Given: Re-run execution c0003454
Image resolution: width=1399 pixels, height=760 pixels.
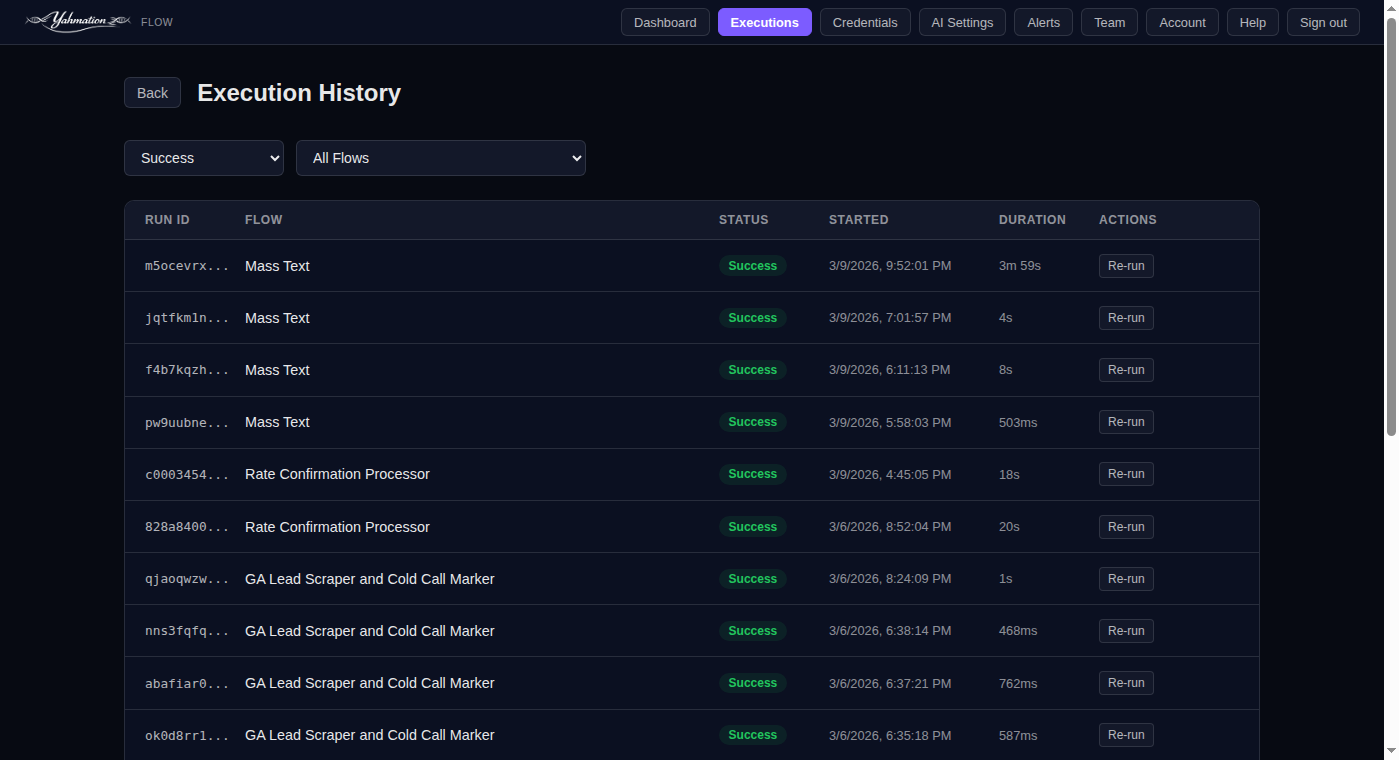Looking at the screenshot, I should (1126, 474).
